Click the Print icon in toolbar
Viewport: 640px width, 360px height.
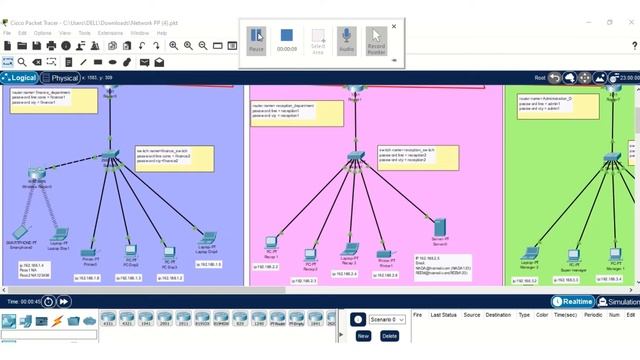pos(51,46)
